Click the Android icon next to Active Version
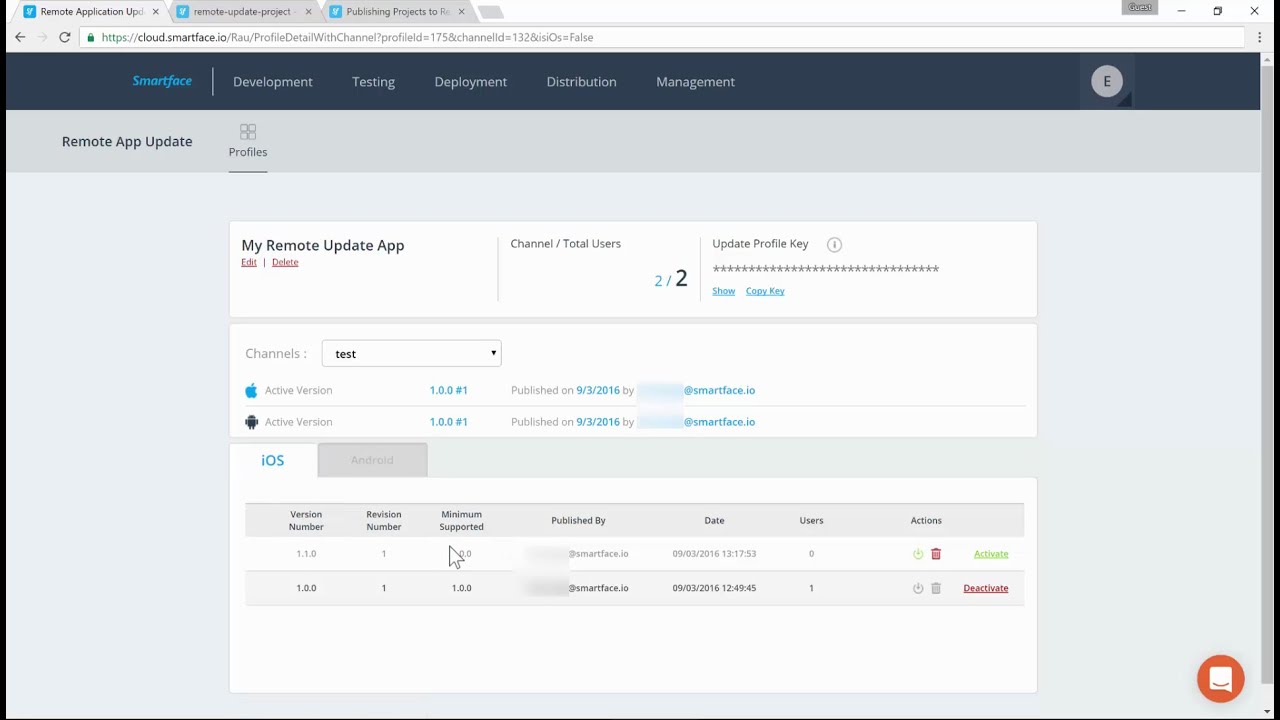Screen dimensions: 1280x720 pos(251,421)
